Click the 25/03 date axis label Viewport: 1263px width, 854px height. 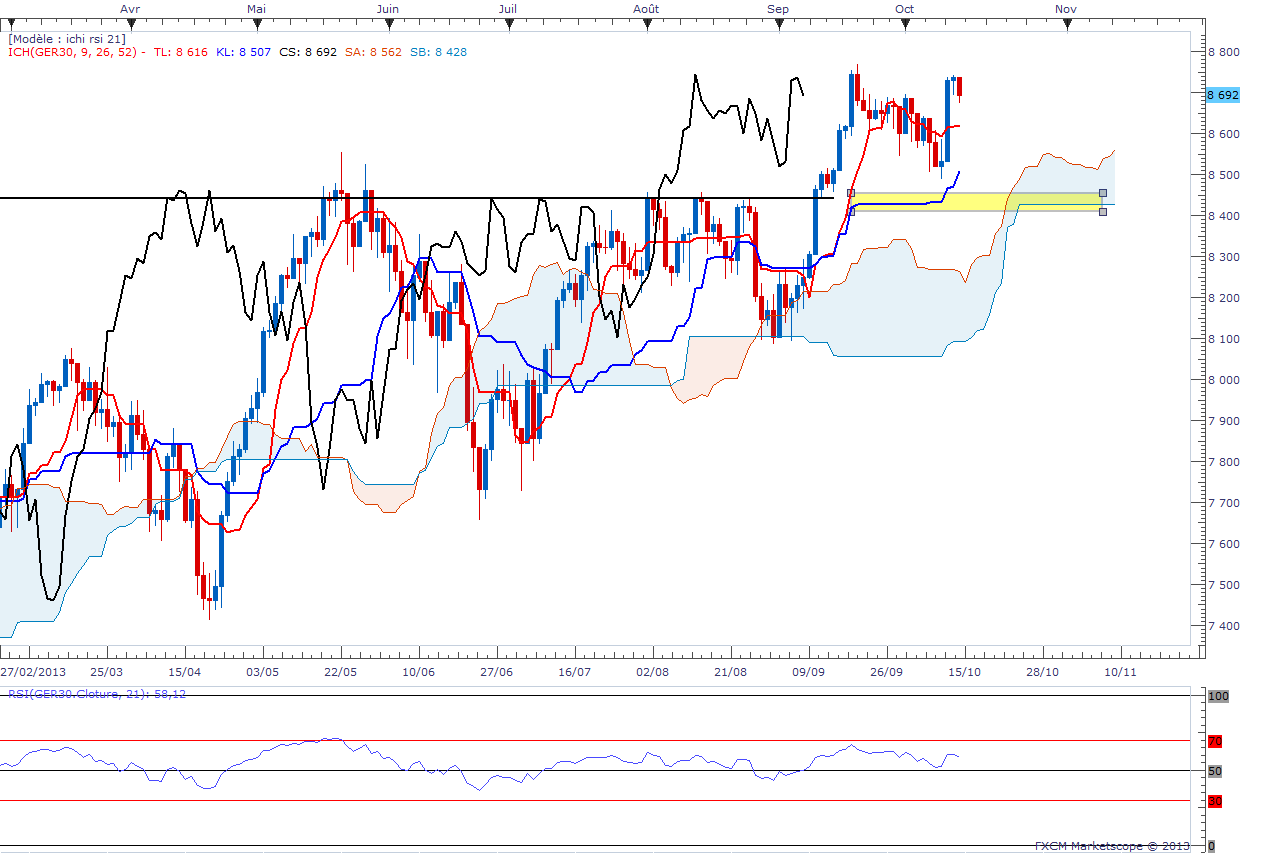(x=106, y=672)
